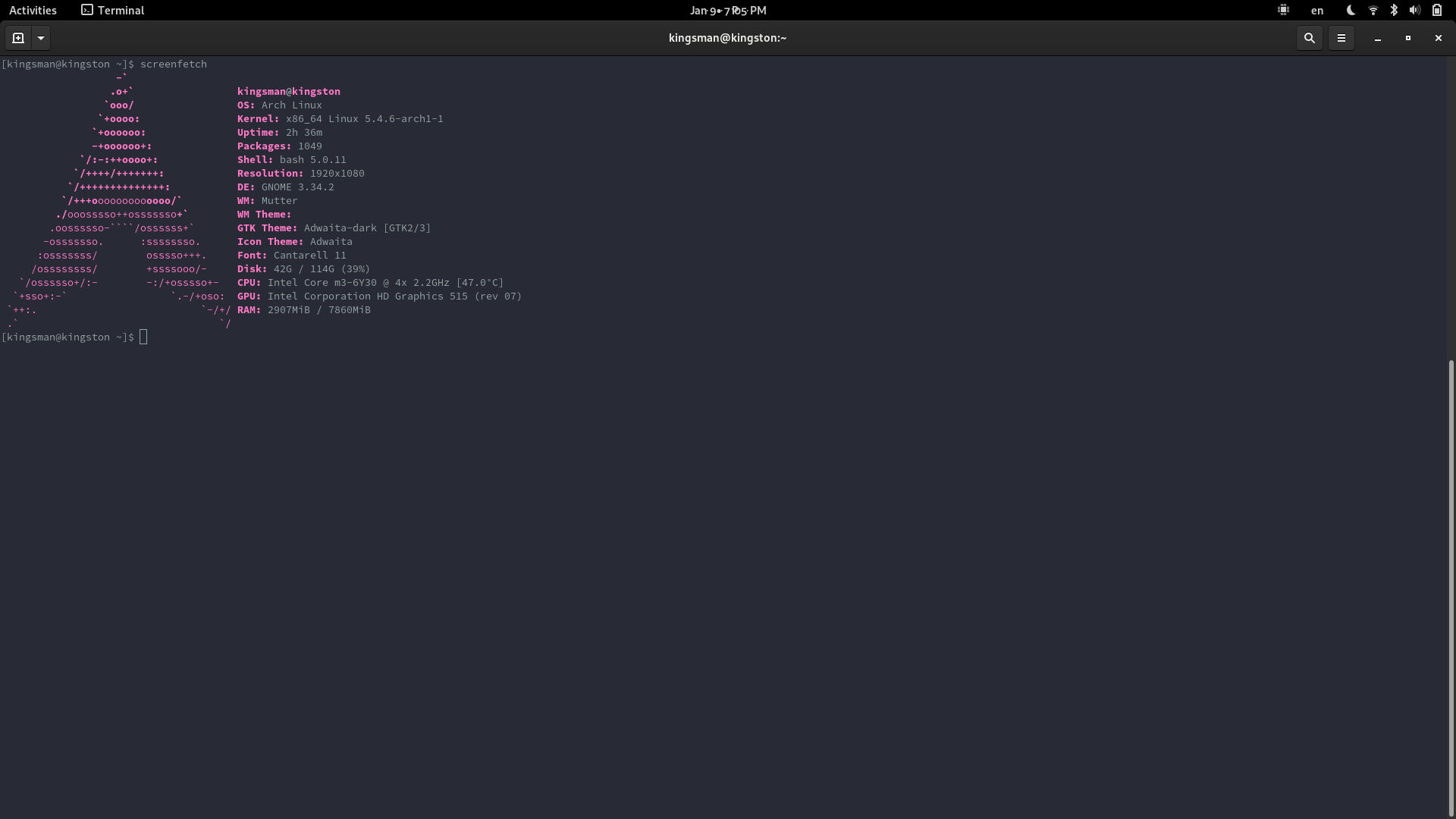Click the 'GPU: Intel Corporation HD Graphics 515' line
The height and width of the screenshot is (819, 1456).
[380, 297]
